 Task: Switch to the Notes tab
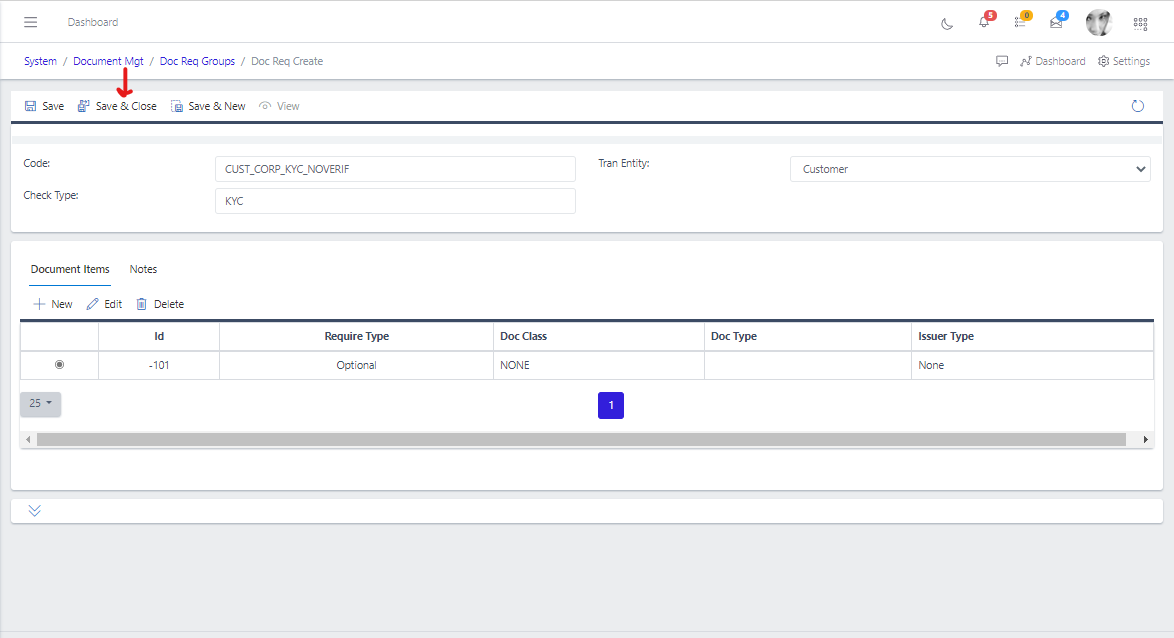pyautogui.click(x=143, y=270)
